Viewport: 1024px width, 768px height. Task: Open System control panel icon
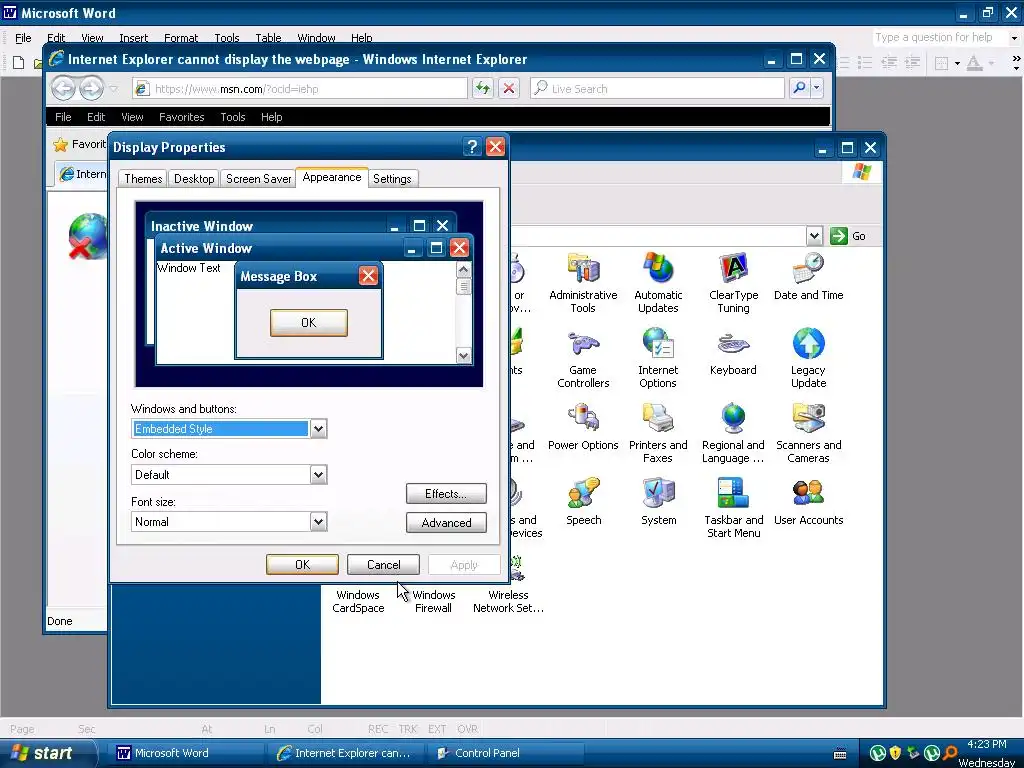tap(658, 502)
